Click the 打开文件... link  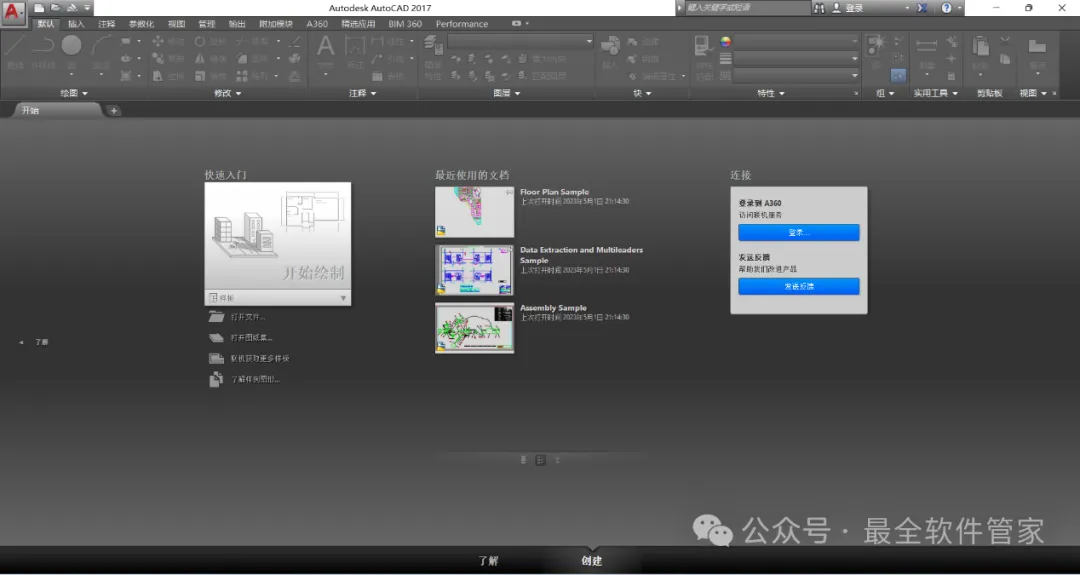247,317
